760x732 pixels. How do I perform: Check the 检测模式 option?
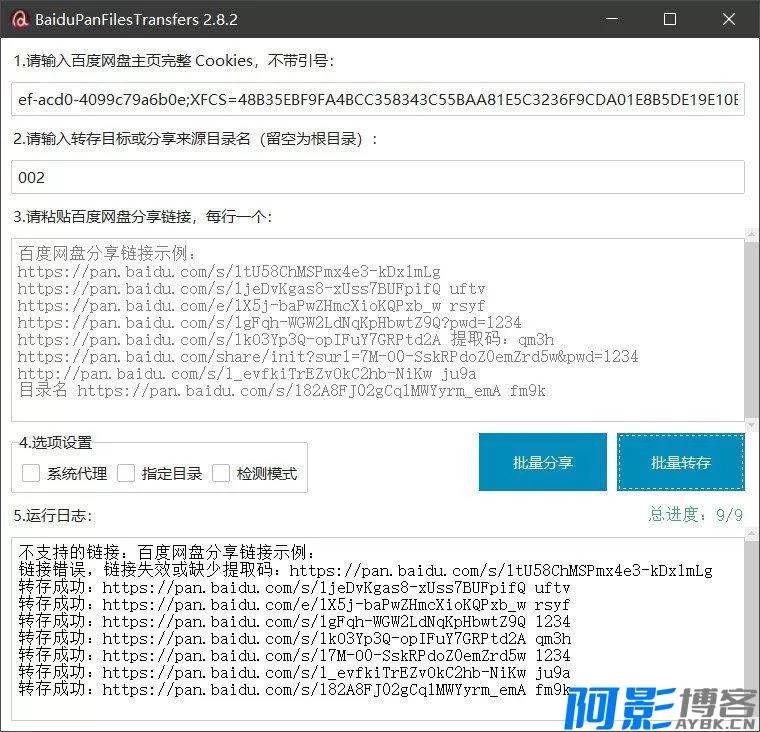coord(220,473)
